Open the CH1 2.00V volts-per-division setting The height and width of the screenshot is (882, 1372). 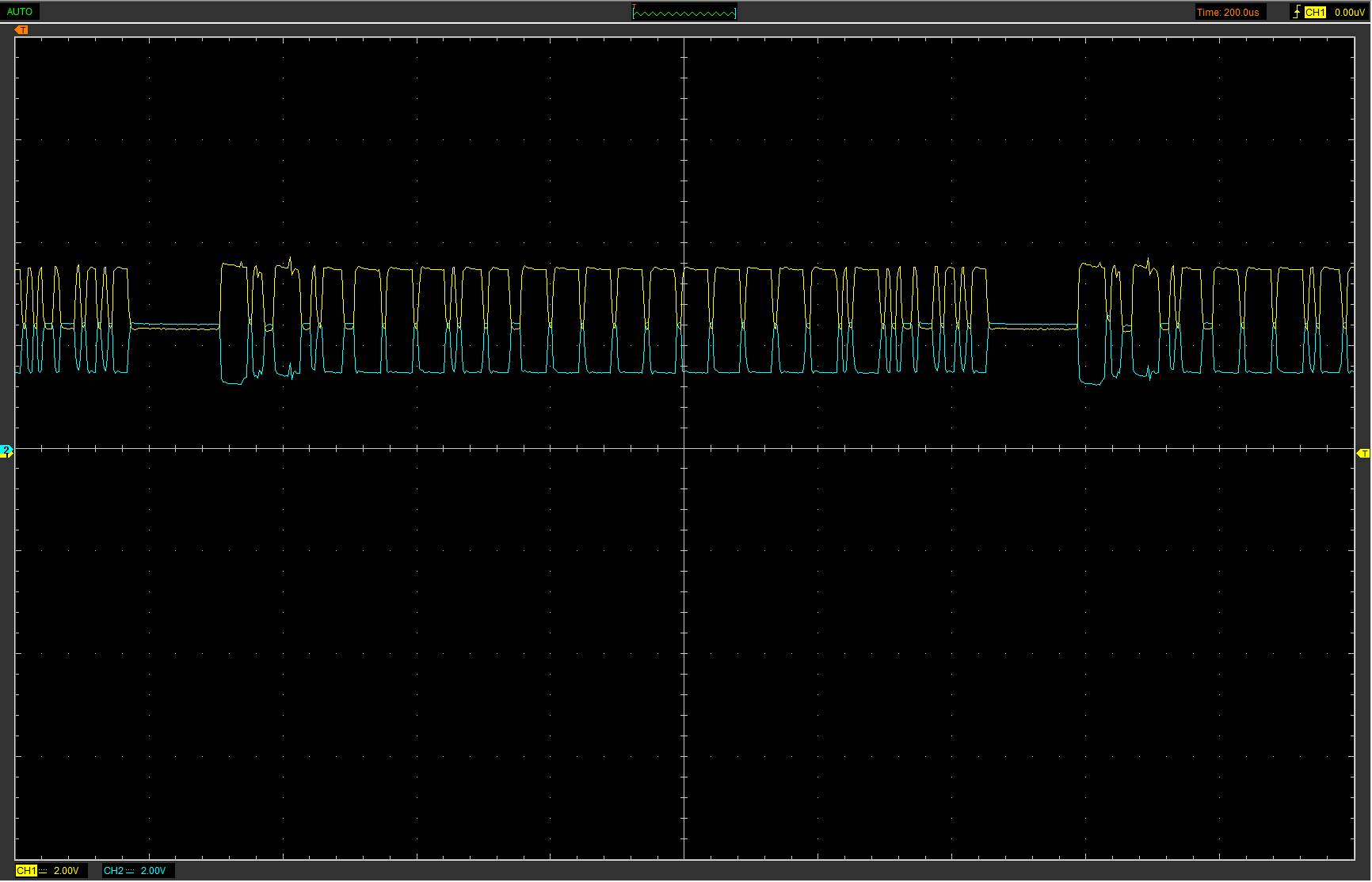click(67, 870)
